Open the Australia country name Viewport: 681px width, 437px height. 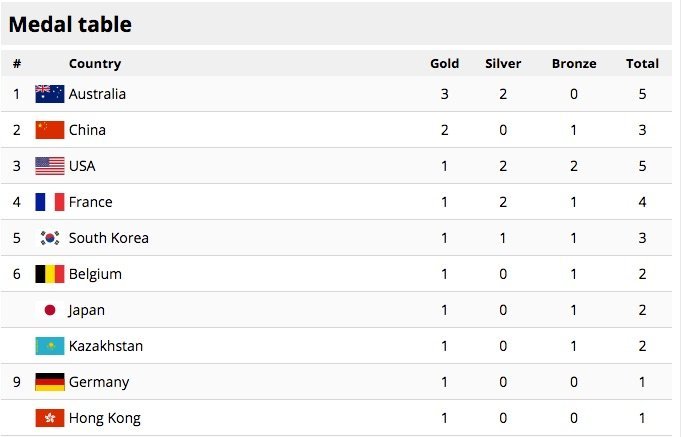pos(97,94)
